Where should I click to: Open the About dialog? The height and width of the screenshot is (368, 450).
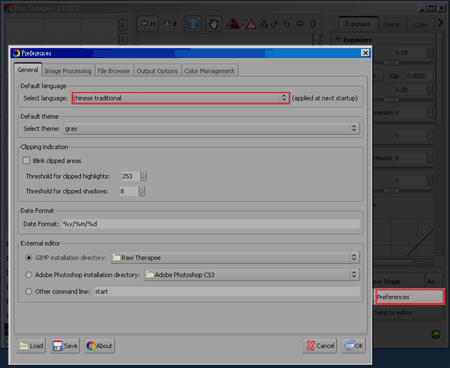pyautogui.click(x=100, y=346)
